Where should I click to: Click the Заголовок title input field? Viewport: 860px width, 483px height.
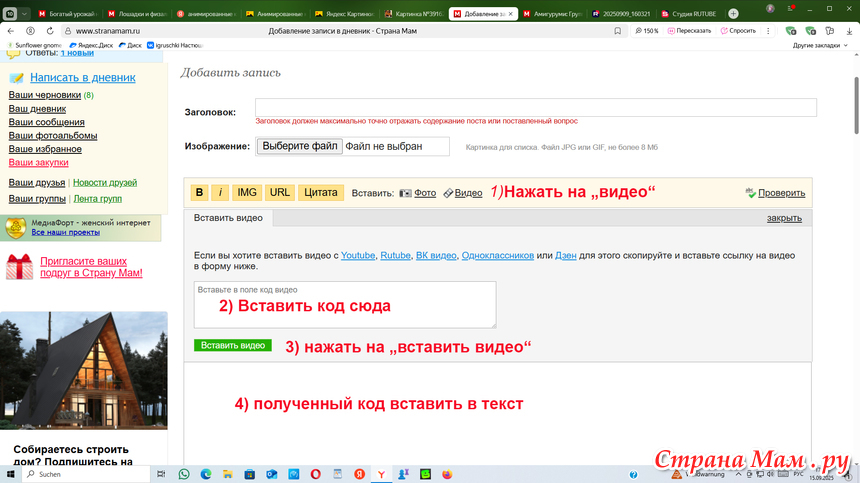[x=535, y=108]
